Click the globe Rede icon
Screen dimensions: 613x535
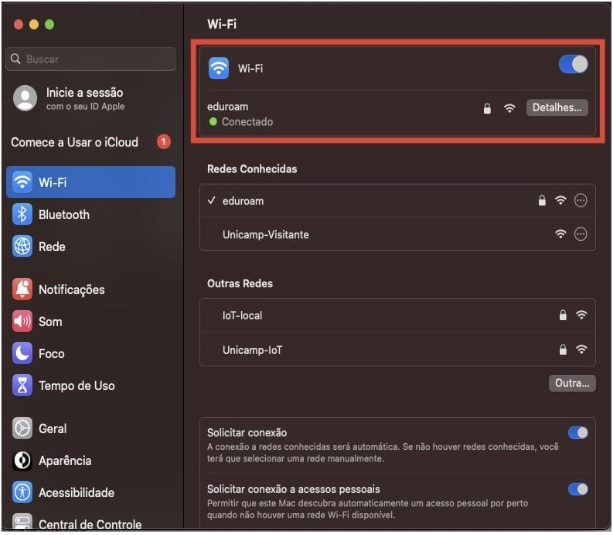pos(22,246)
